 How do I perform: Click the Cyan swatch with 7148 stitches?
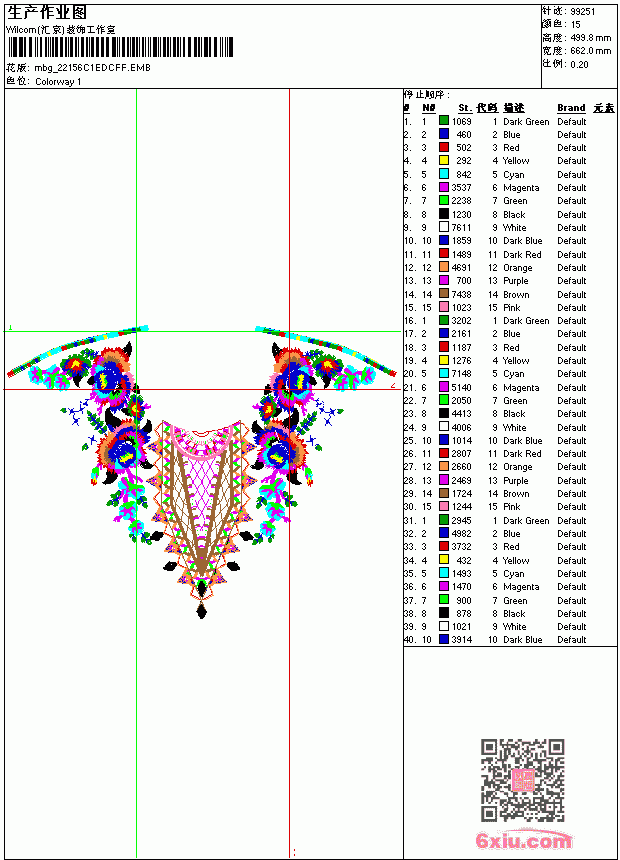444,374
